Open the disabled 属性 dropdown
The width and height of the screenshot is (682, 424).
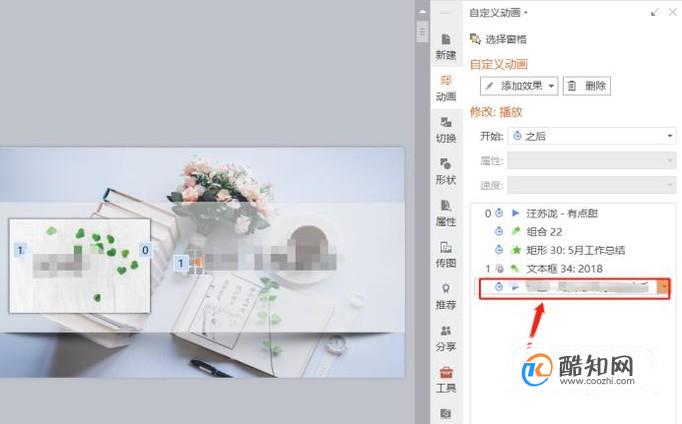point(592,161)
